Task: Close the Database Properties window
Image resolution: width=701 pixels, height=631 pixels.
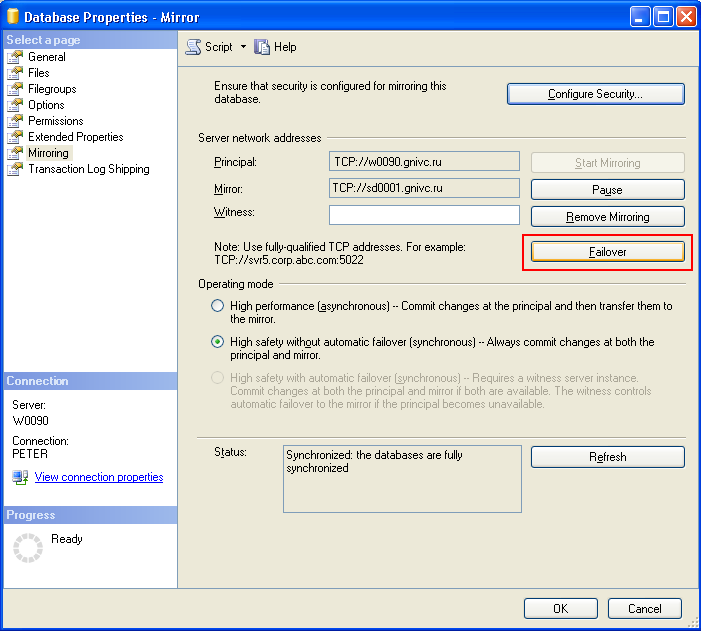Action: coord(686,17)
